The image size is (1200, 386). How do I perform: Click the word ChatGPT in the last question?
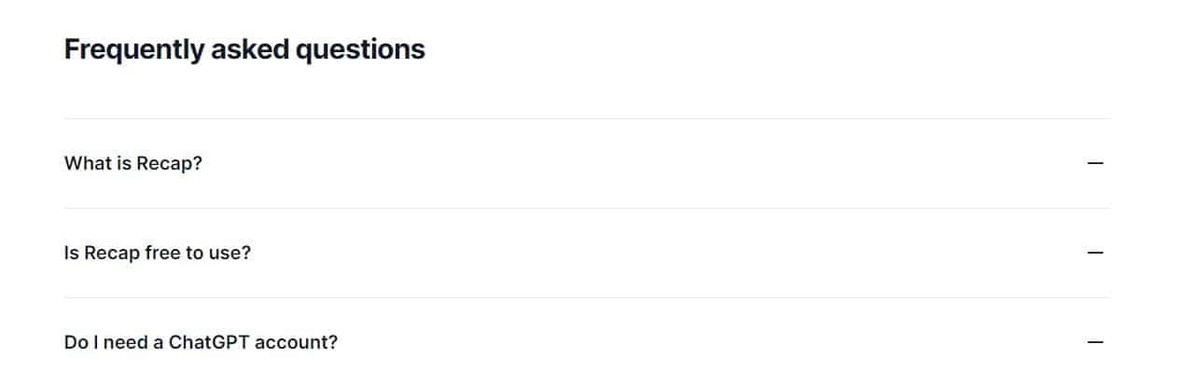(x=209, y=342)
